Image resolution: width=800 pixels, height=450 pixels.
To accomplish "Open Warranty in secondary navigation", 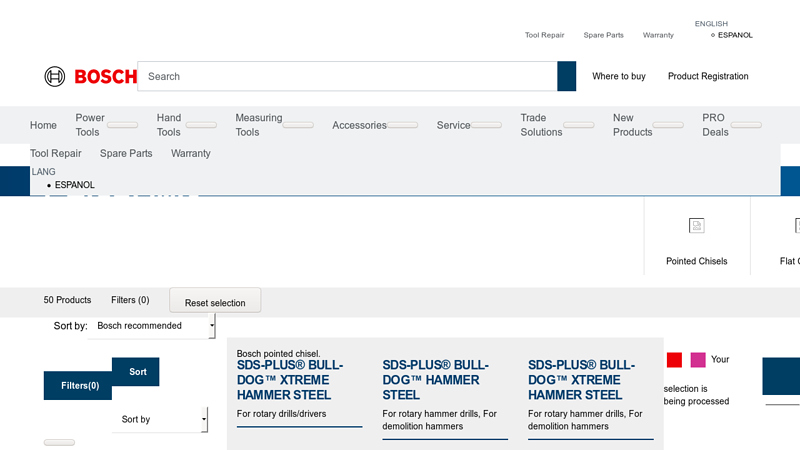I will (190, 153).
